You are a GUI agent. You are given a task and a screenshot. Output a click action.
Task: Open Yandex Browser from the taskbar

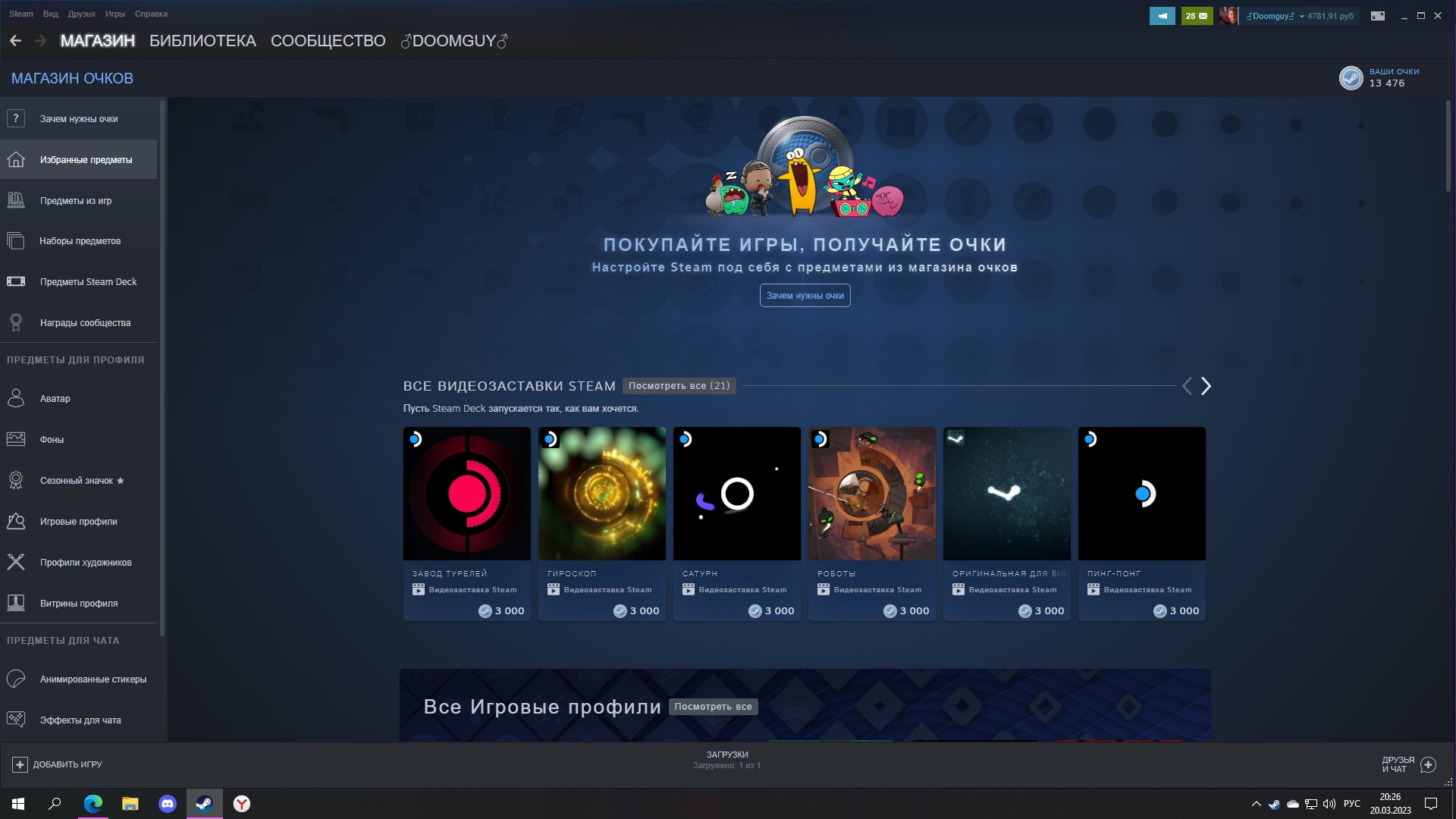click(241, 803)
